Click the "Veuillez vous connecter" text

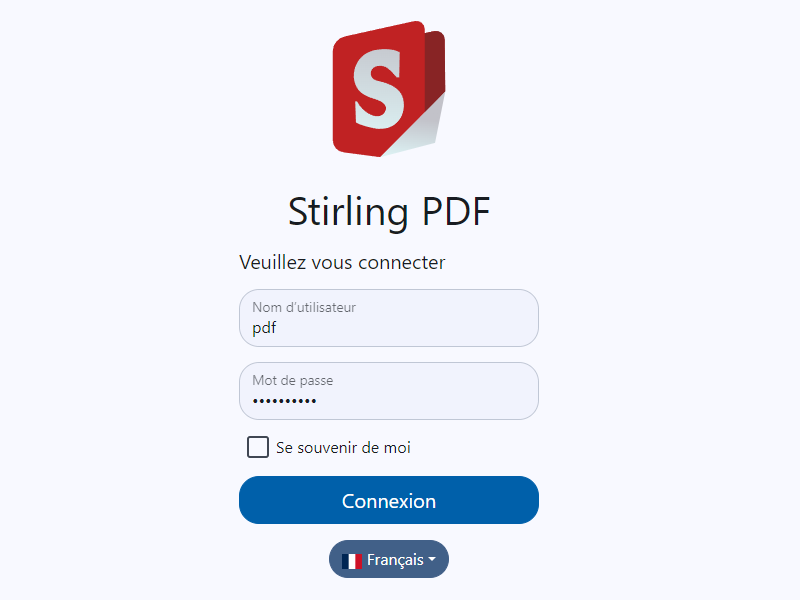[x=342, y=263]
